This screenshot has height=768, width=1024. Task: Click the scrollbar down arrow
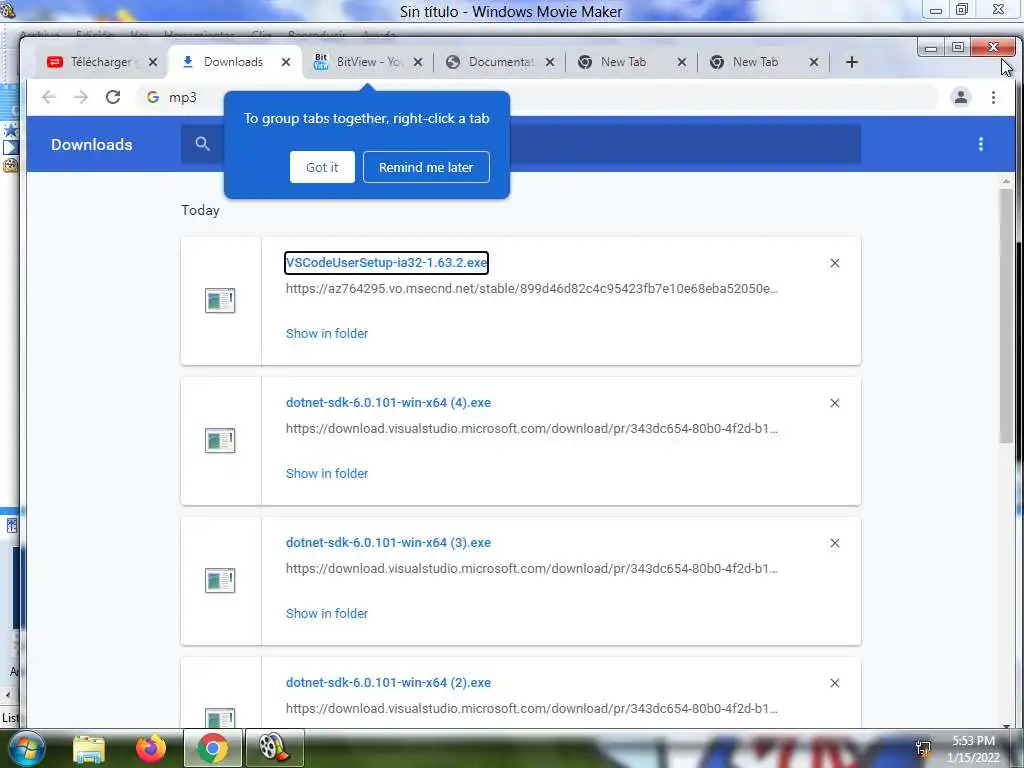[x=1006, y=724]
